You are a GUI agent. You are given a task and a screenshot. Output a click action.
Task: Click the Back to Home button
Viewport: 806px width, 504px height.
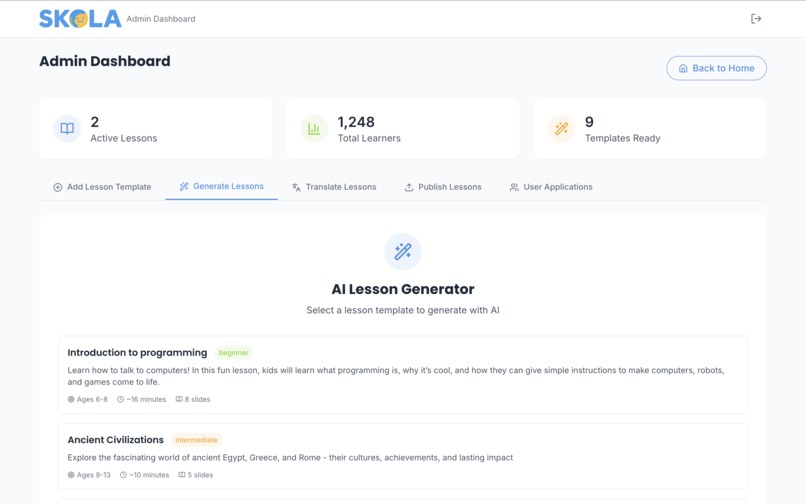click(x=716, y=68)
